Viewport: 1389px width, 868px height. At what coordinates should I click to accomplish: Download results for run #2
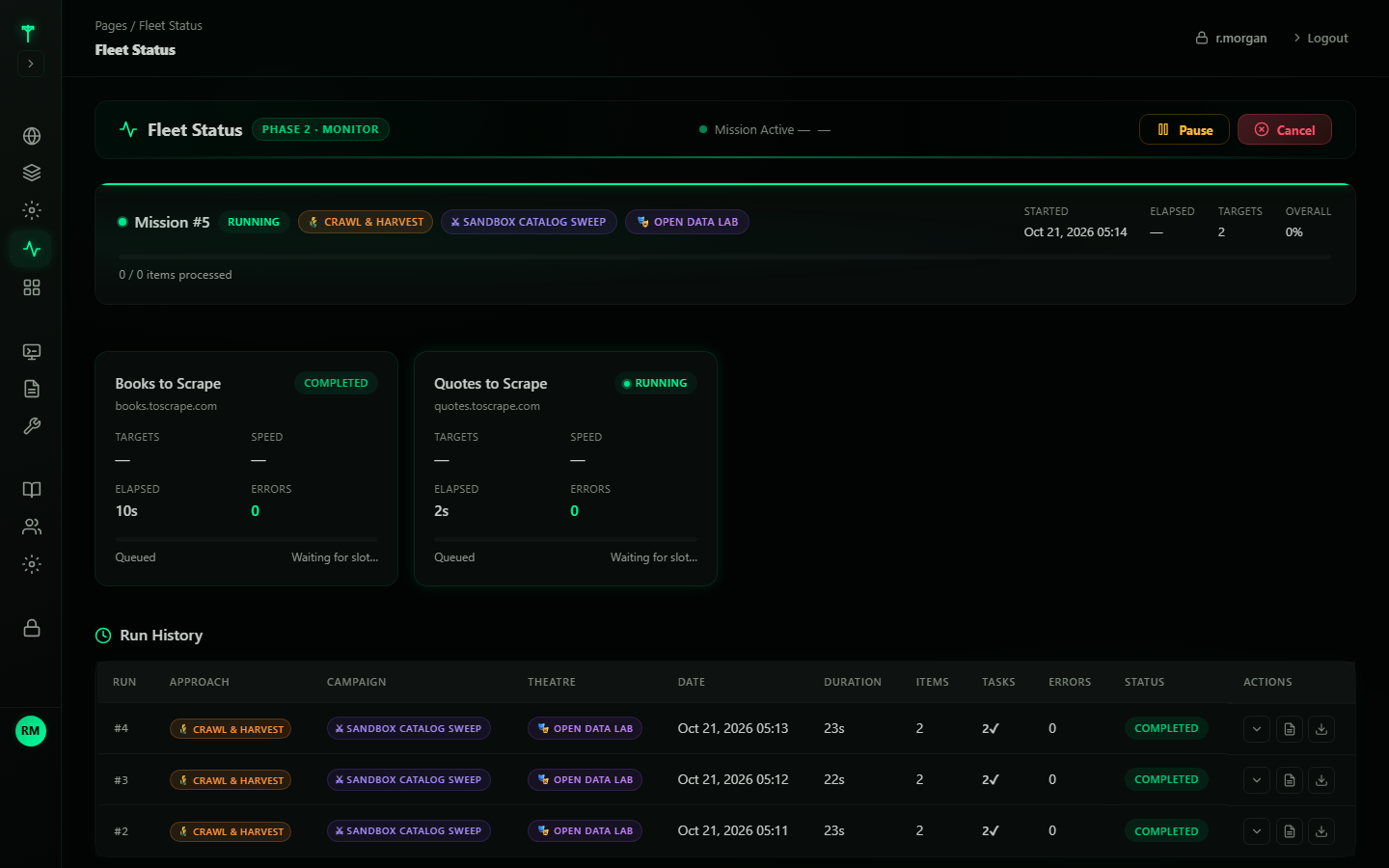click(1321, 831)
